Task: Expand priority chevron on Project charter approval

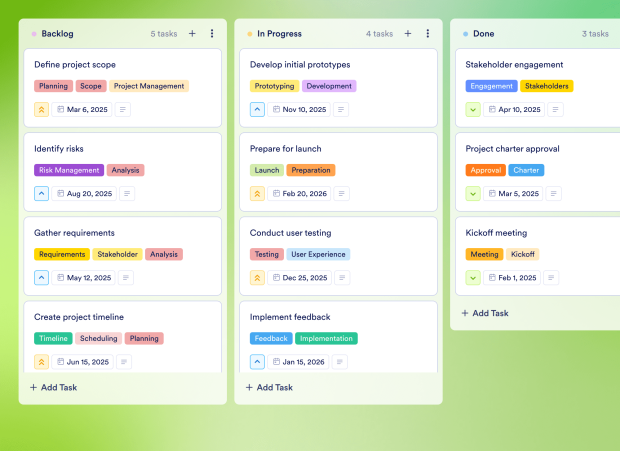Action: tap(473, 194)
